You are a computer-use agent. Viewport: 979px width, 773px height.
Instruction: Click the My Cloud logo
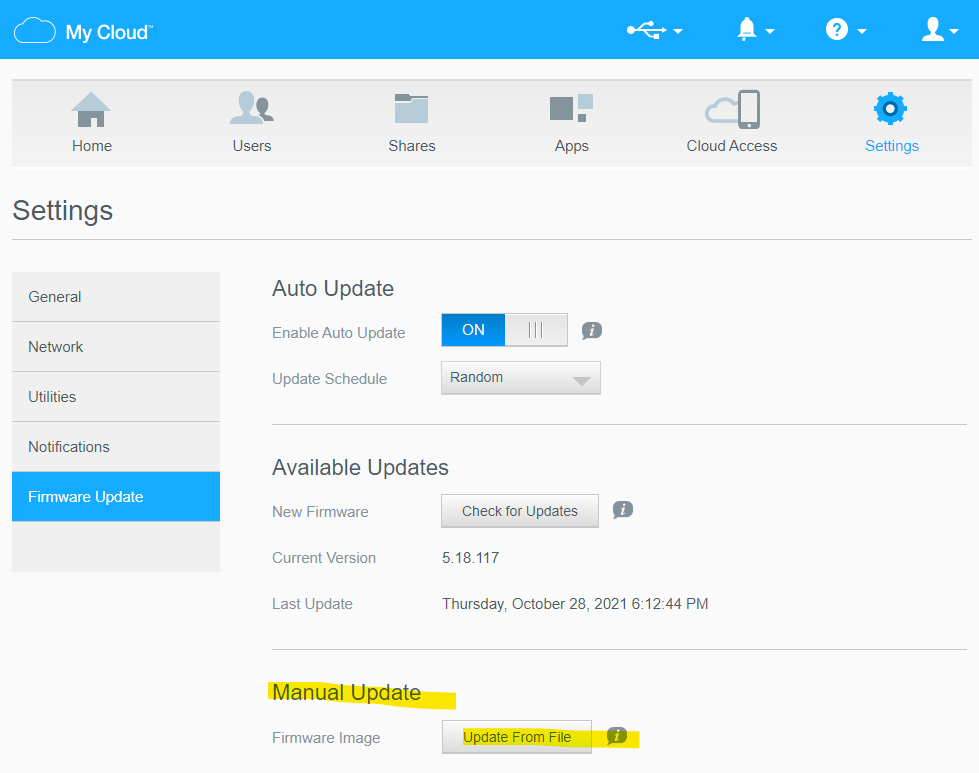83,31
